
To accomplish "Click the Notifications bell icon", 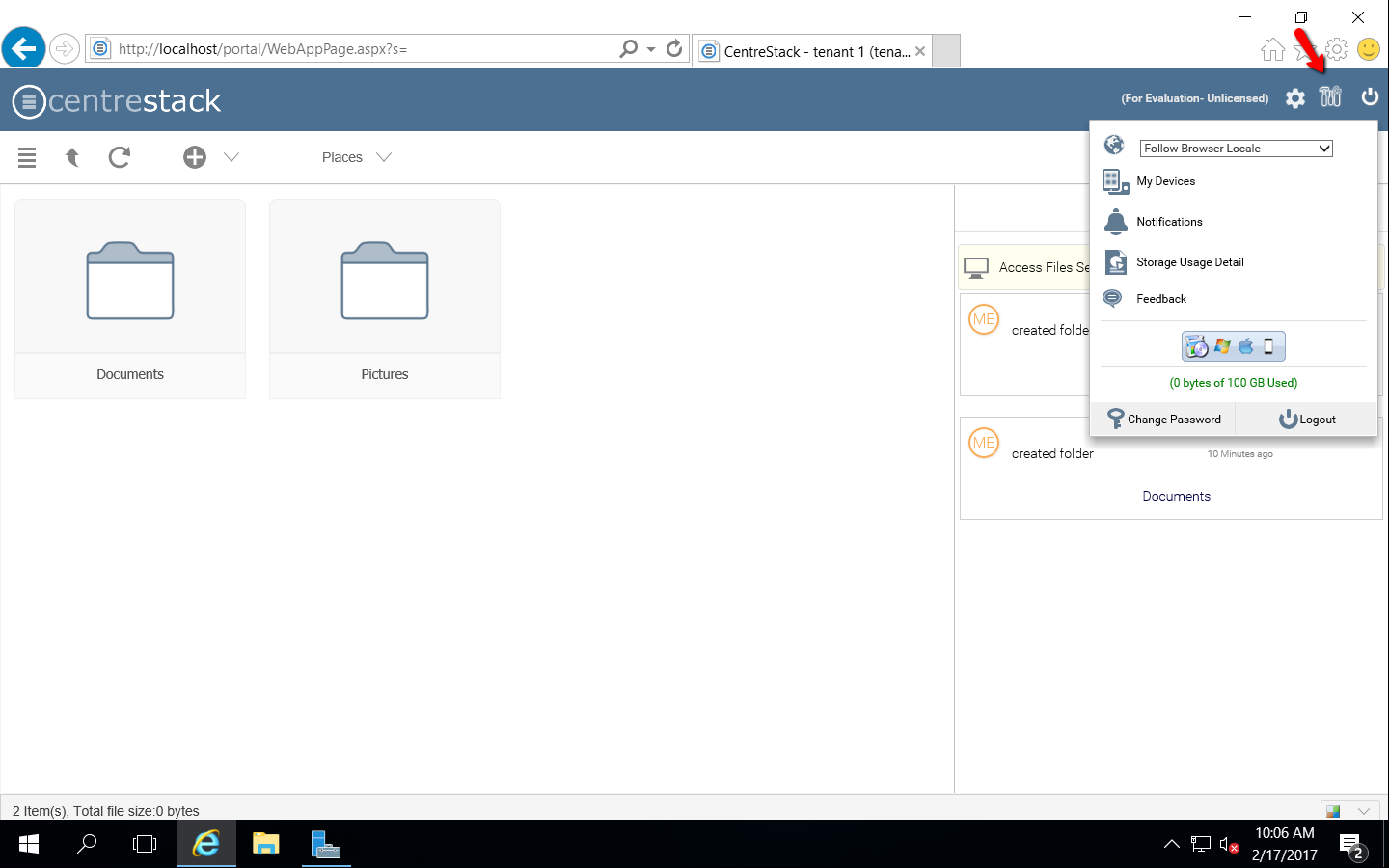I will pos(1116,222).
